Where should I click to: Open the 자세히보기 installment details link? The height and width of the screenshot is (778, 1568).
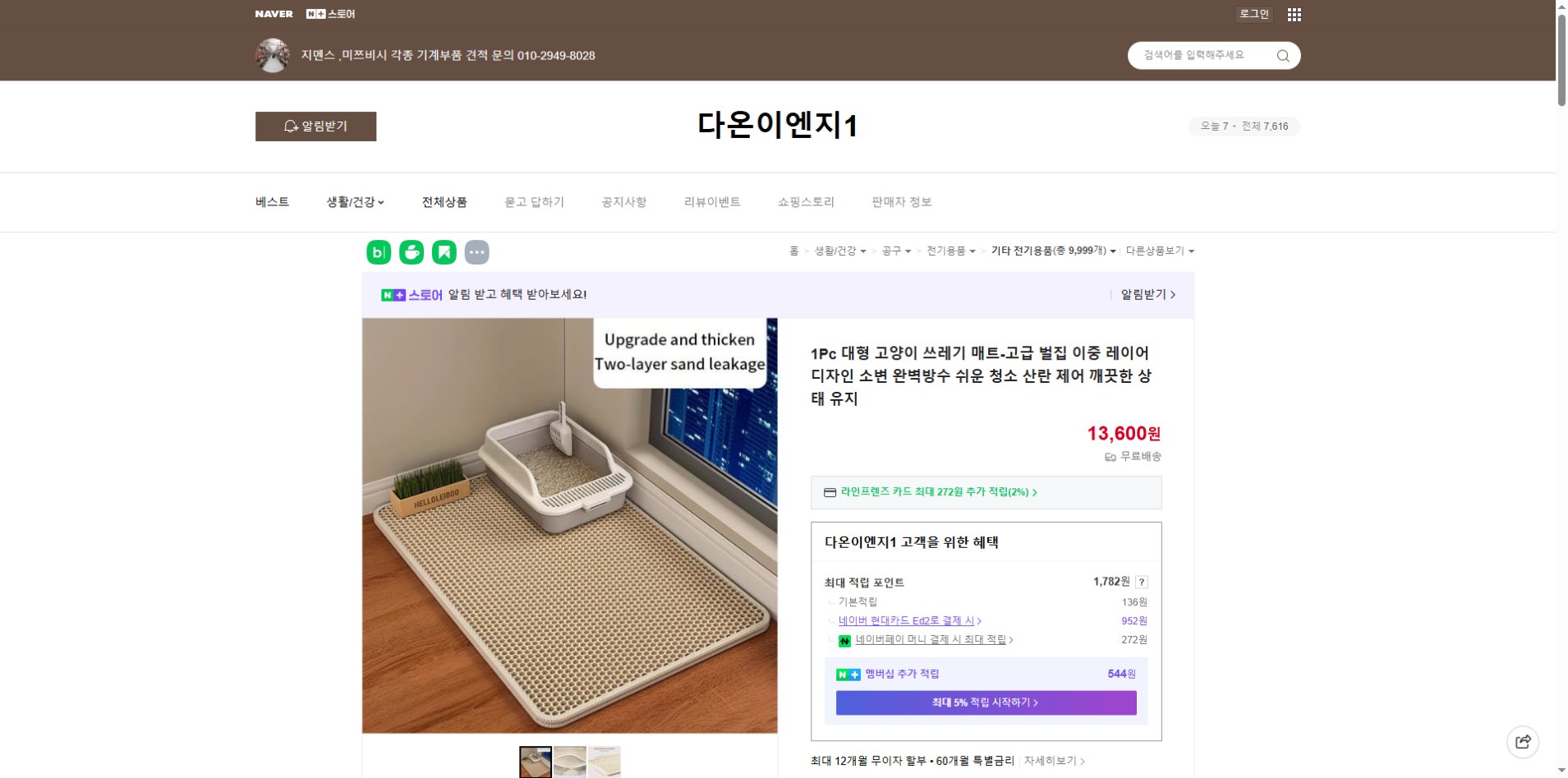(x=1052, y=760)
